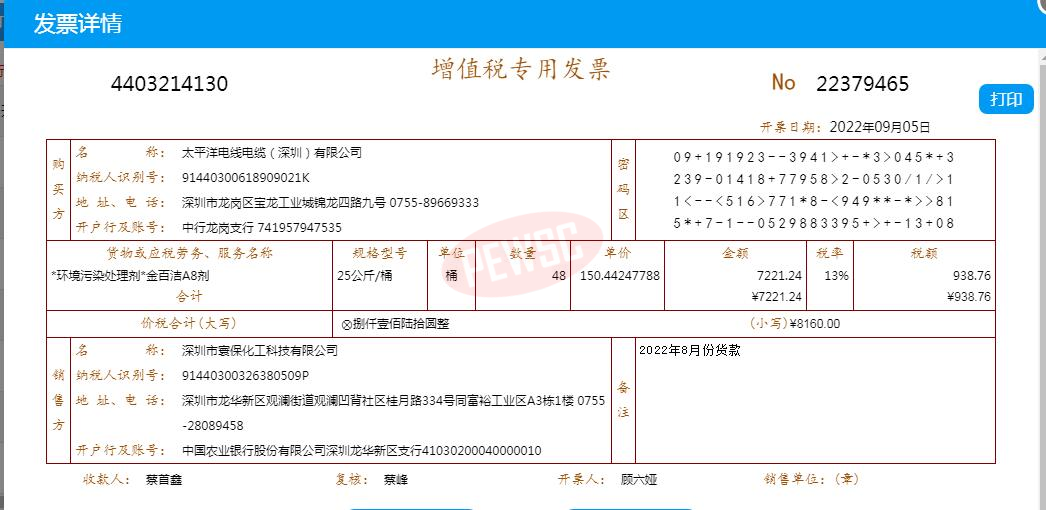
Task: Select lowercase total ¥8160.00
Action: [815, 324]
